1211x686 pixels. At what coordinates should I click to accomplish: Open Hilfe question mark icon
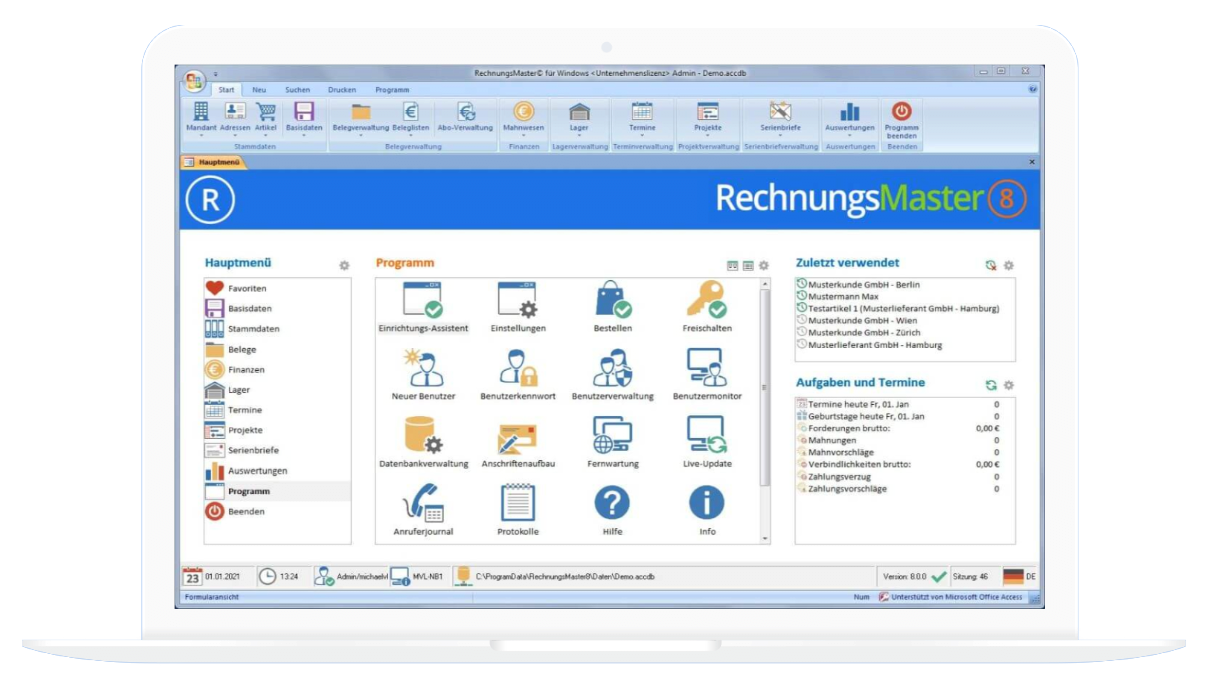pos(613,511)
